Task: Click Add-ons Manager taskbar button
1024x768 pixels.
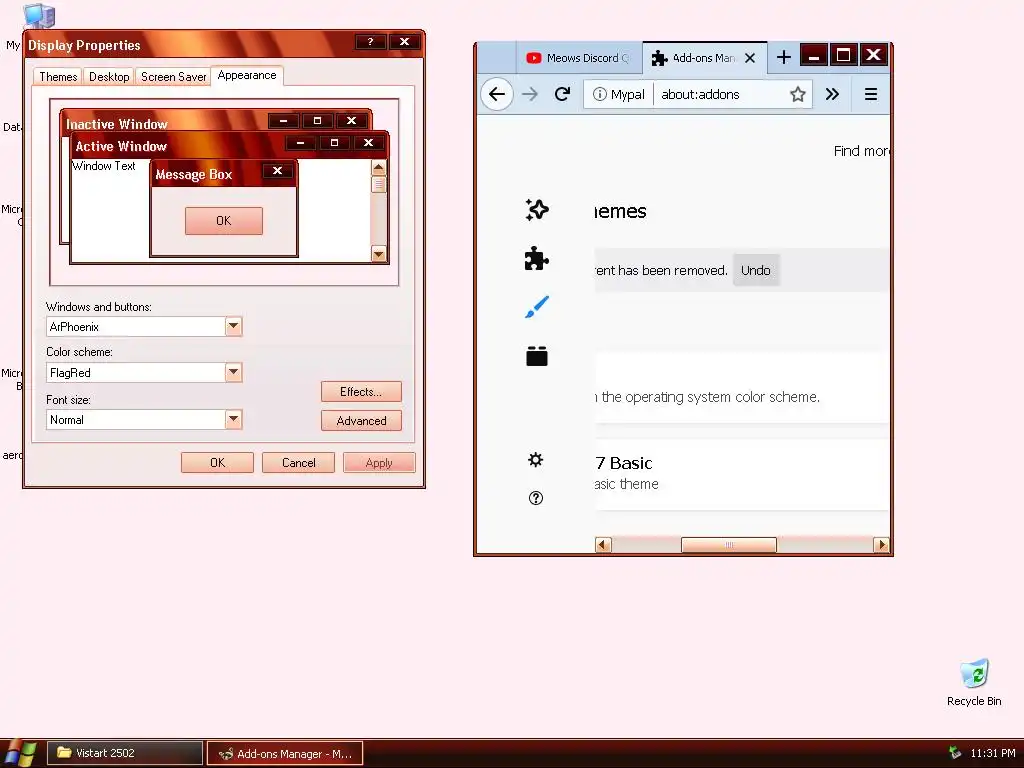Action: [x=285, y=754]
